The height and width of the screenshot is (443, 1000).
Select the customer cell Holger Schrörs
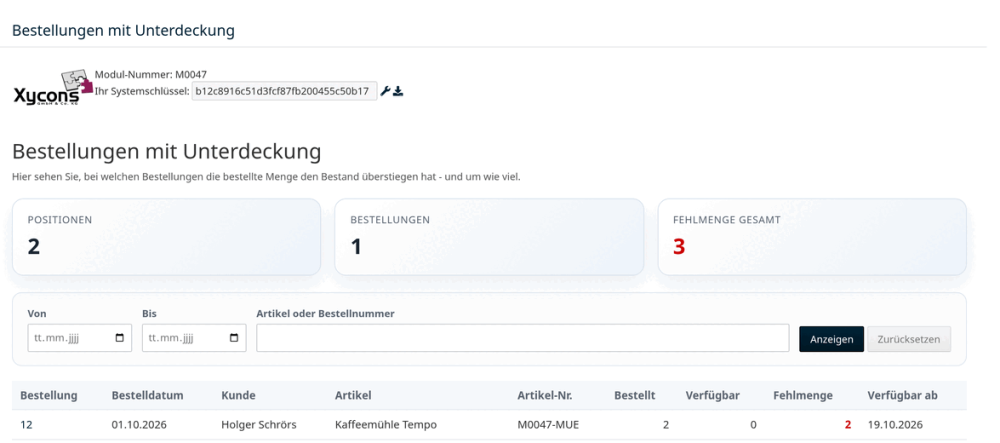[x=259, y=425]
